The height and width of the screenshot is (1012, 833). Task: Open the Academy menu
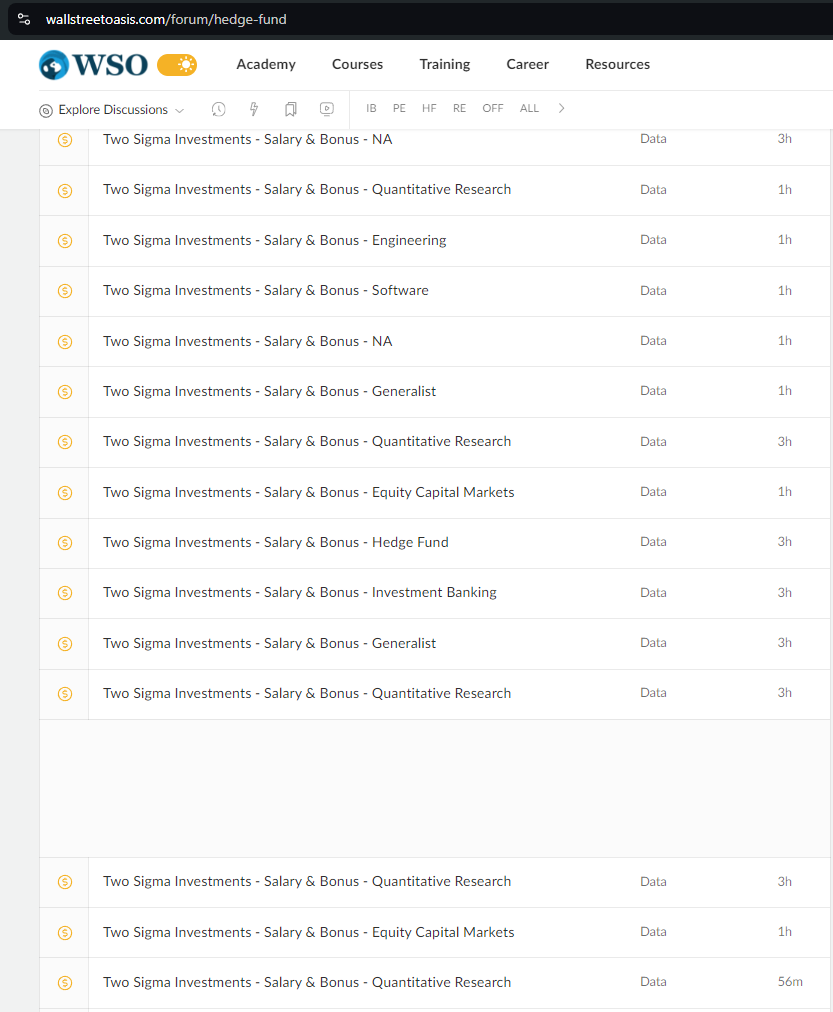coord(266,65)
